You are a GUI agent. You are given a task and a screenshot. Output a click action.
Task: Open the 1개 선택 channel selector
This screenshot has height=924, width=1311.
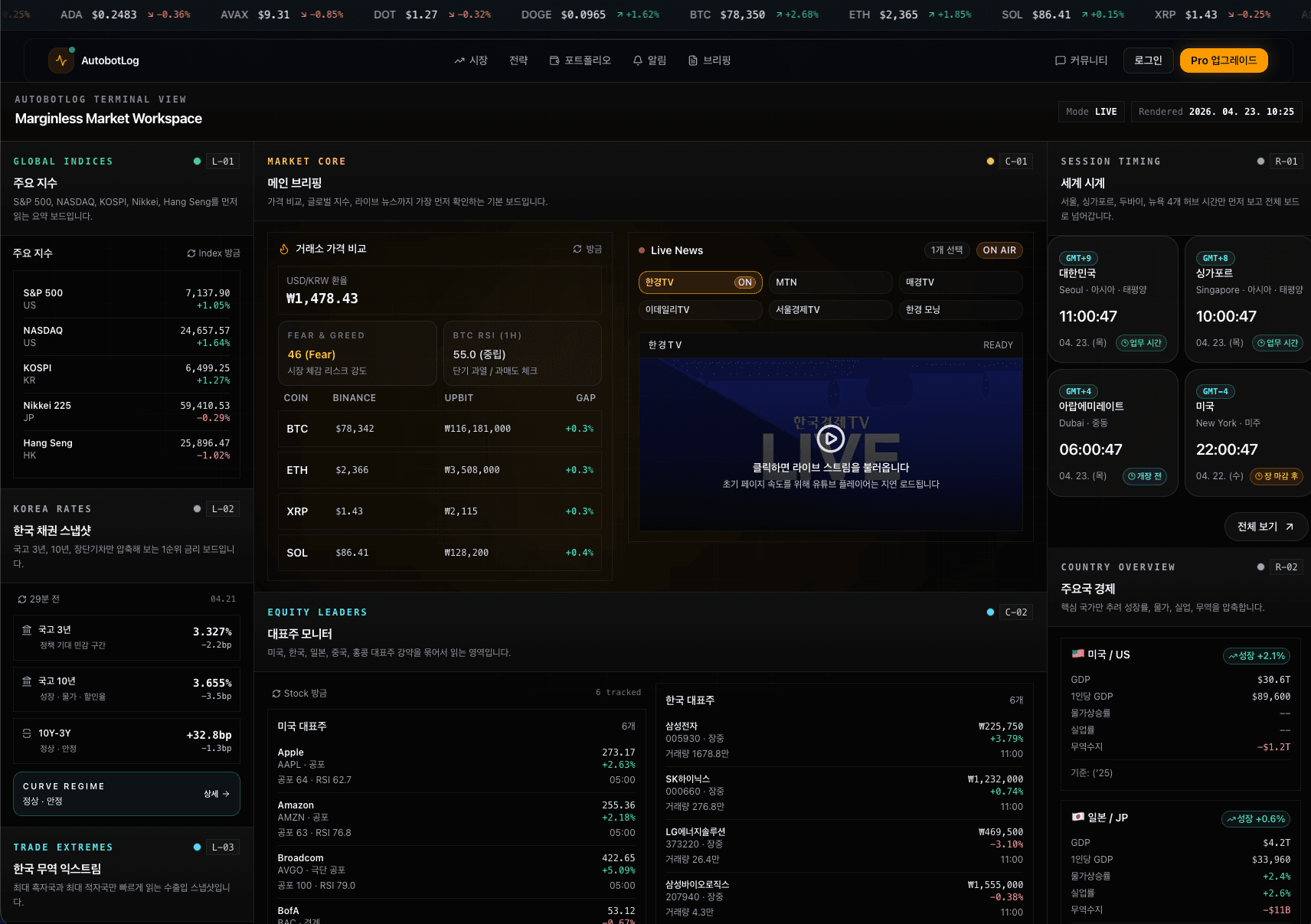point(946,250)
